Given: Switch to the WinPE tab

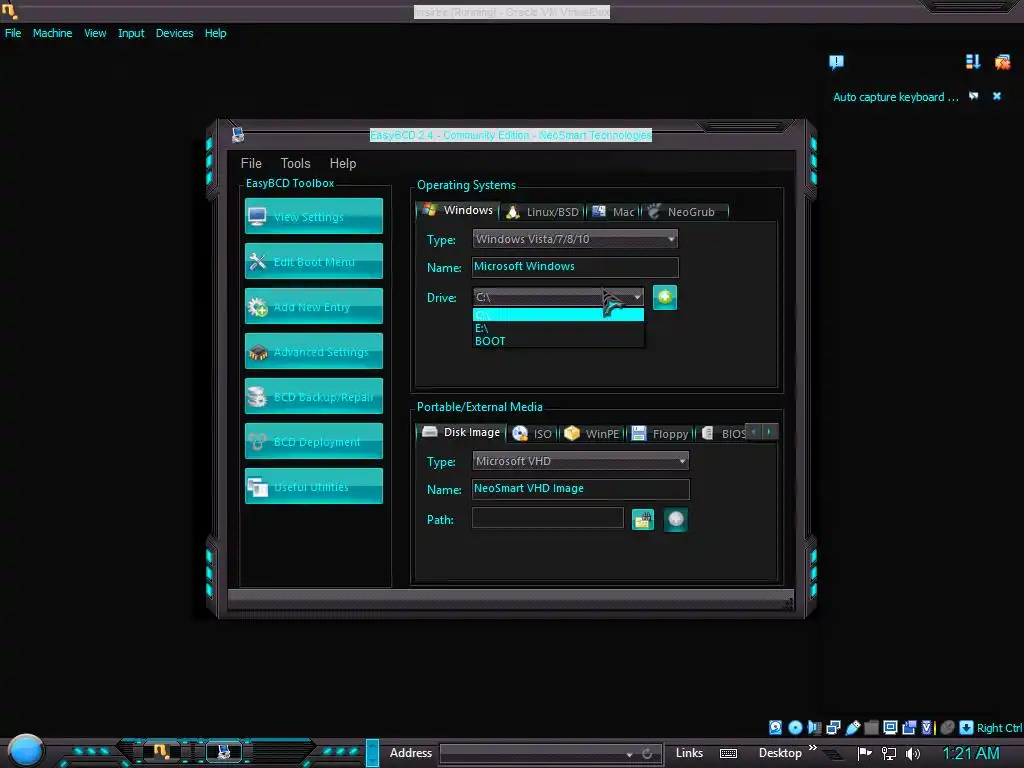Looking at the screenshot, I should pyautogui.click(x=592, y=434).
